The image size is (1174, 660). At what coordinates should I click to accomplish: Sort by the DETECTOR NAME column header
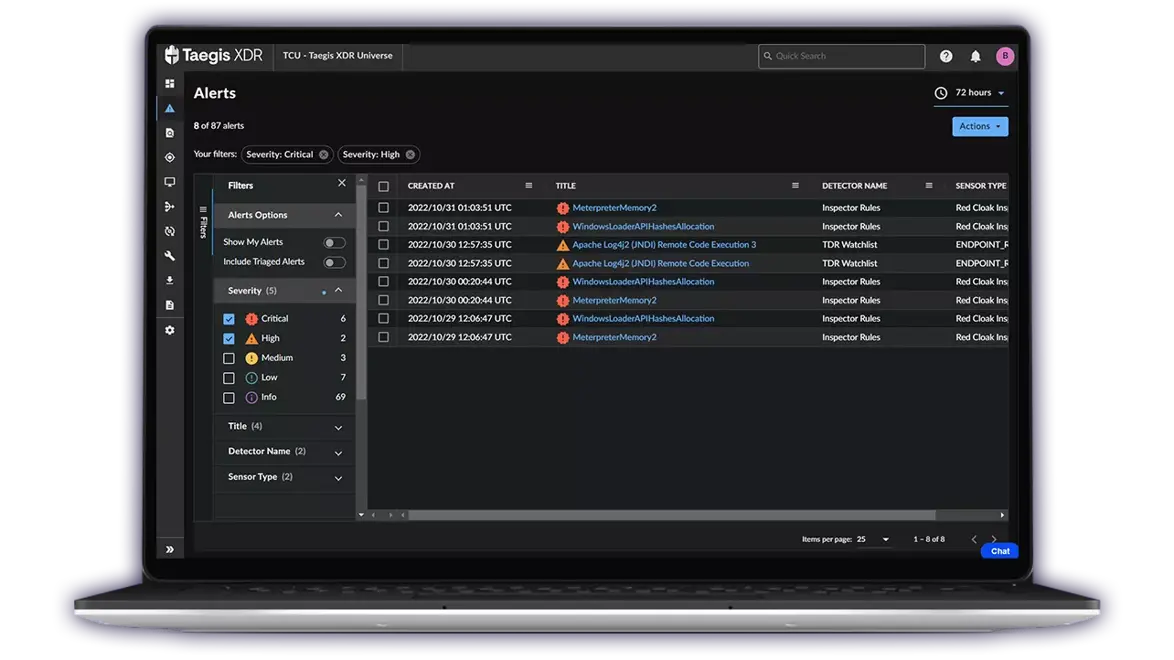pyautogui.click(x=854, y=186)
